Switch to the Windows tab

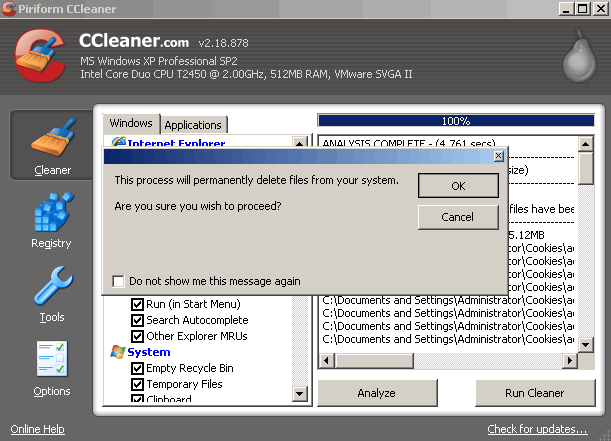tap(131, 123)
